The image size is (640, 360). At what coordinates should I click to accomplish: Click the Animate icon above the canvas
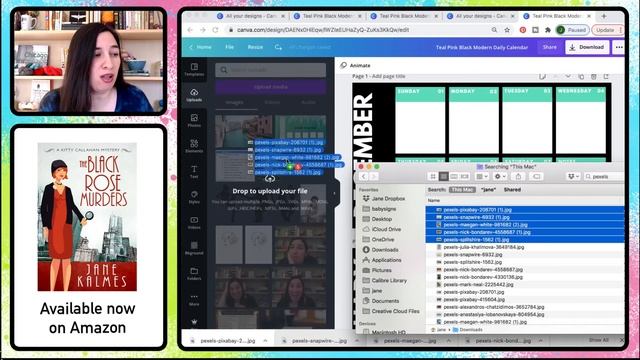pyautogui.click(x=343, y=65)
